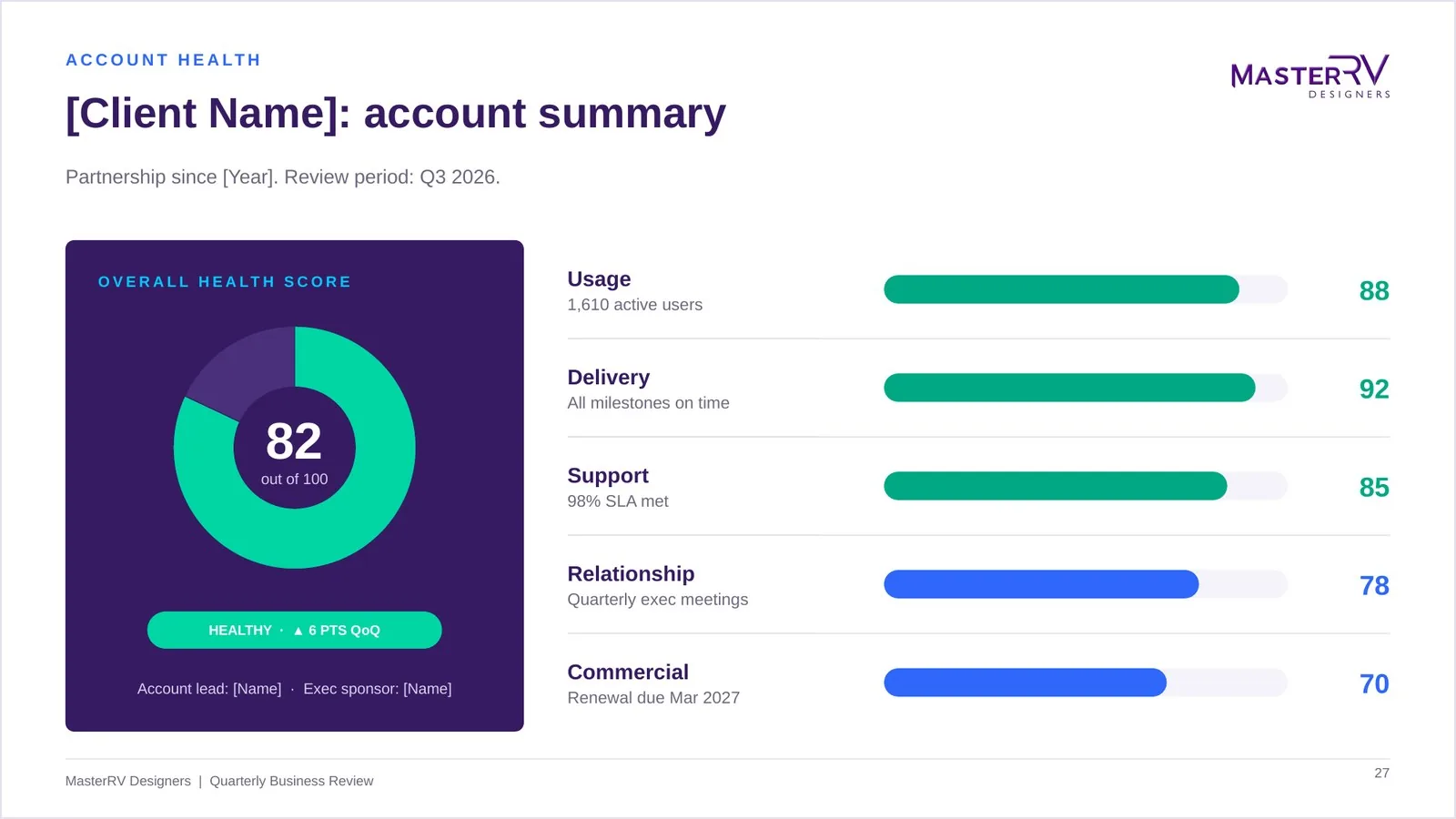
Task: Click the Commercial metric heading
Action: 628,672
